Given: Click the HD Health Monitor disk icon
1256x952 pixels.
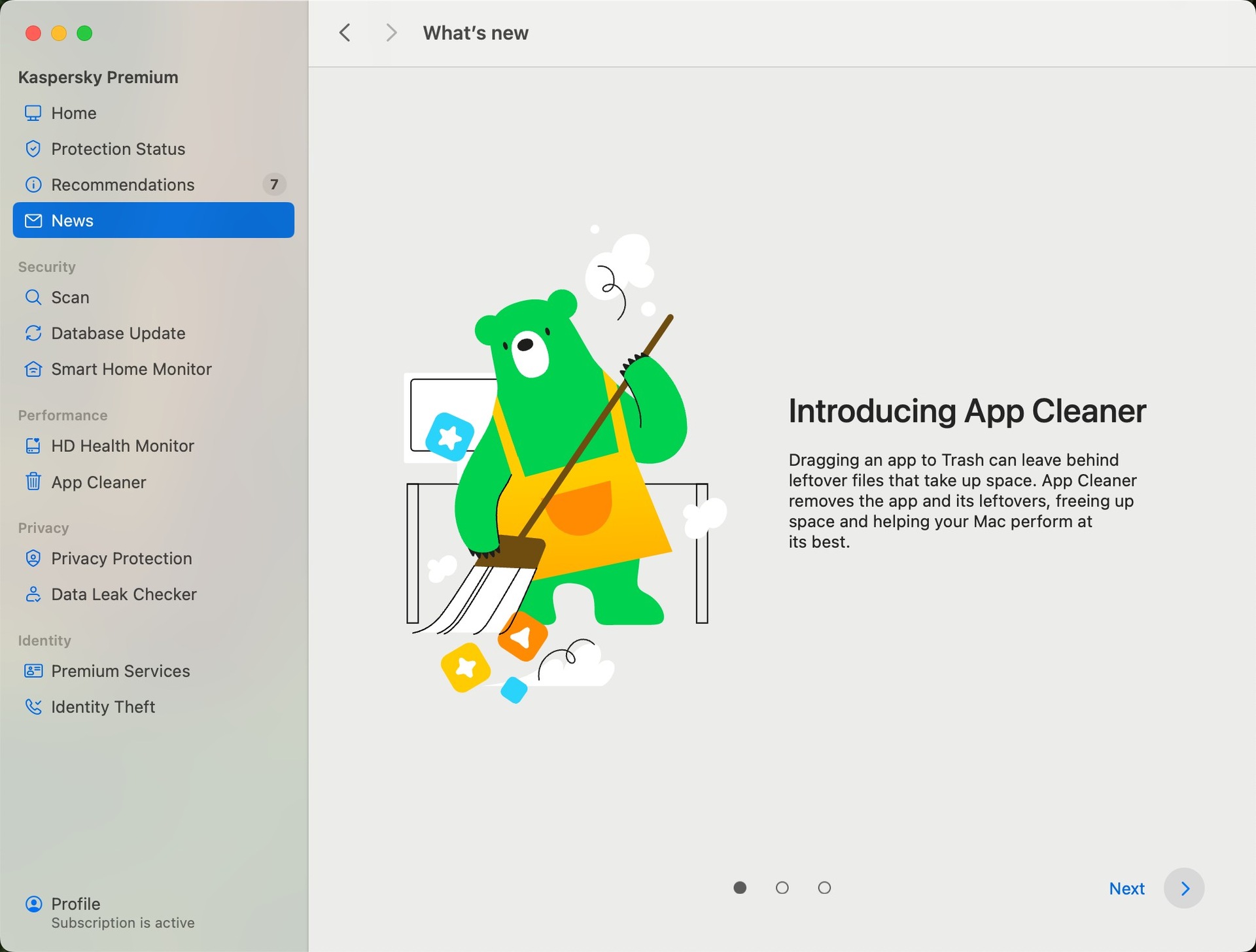Looking at the screenshot, I should [x=33, y=446].
